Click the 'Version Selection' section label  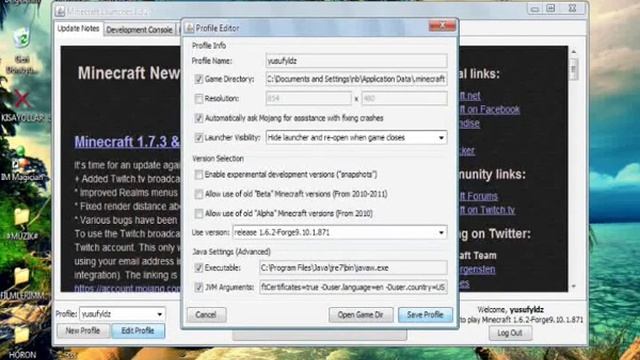point(218,158)
